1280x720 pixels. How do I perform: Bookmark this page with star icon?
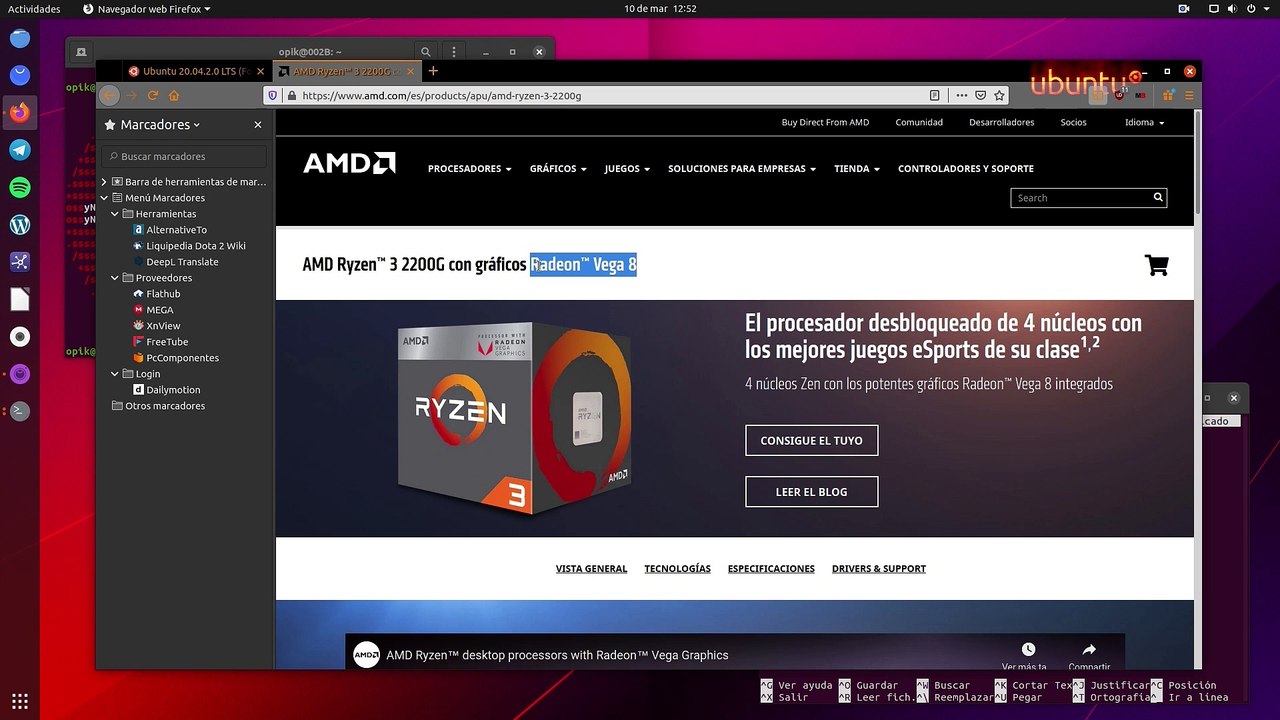(x=999, y=96)
